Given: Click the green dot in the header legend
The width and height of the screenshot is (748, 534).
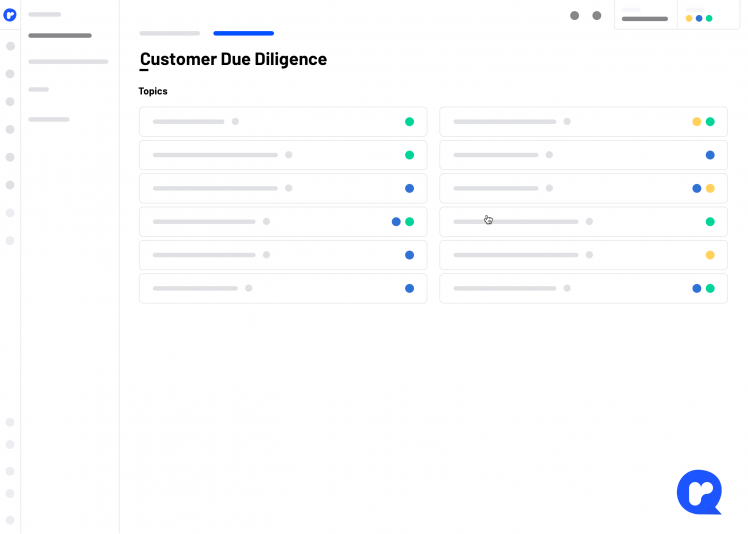Looking at the screenshot, I should point(709,19).
